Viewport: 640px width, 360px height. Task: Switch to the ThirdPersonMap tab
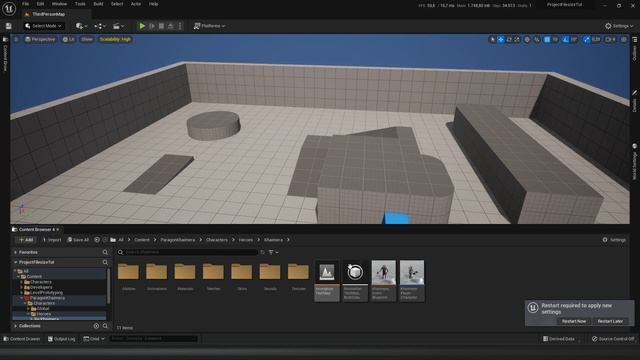48,14
